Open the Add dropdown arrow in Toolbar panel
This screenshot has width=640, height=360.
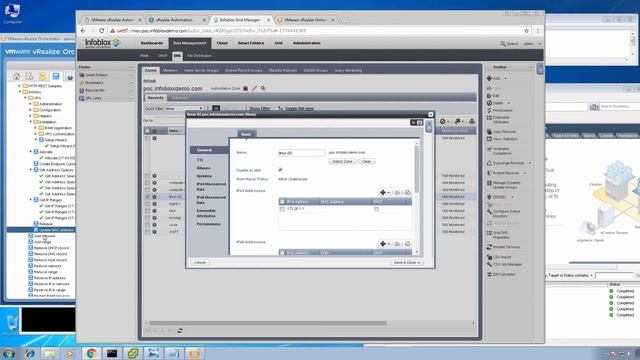pyautogui.click(x=505, y=78)
